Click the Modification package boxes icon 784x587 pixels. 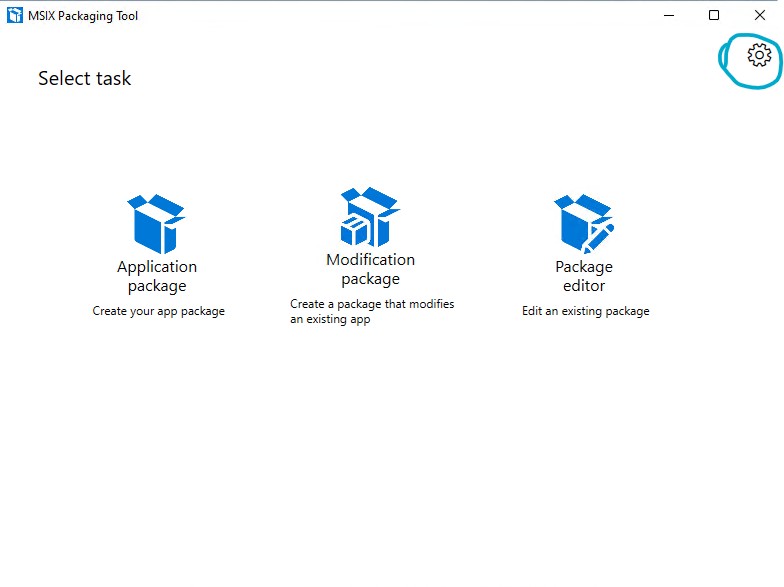coord(370,217)
